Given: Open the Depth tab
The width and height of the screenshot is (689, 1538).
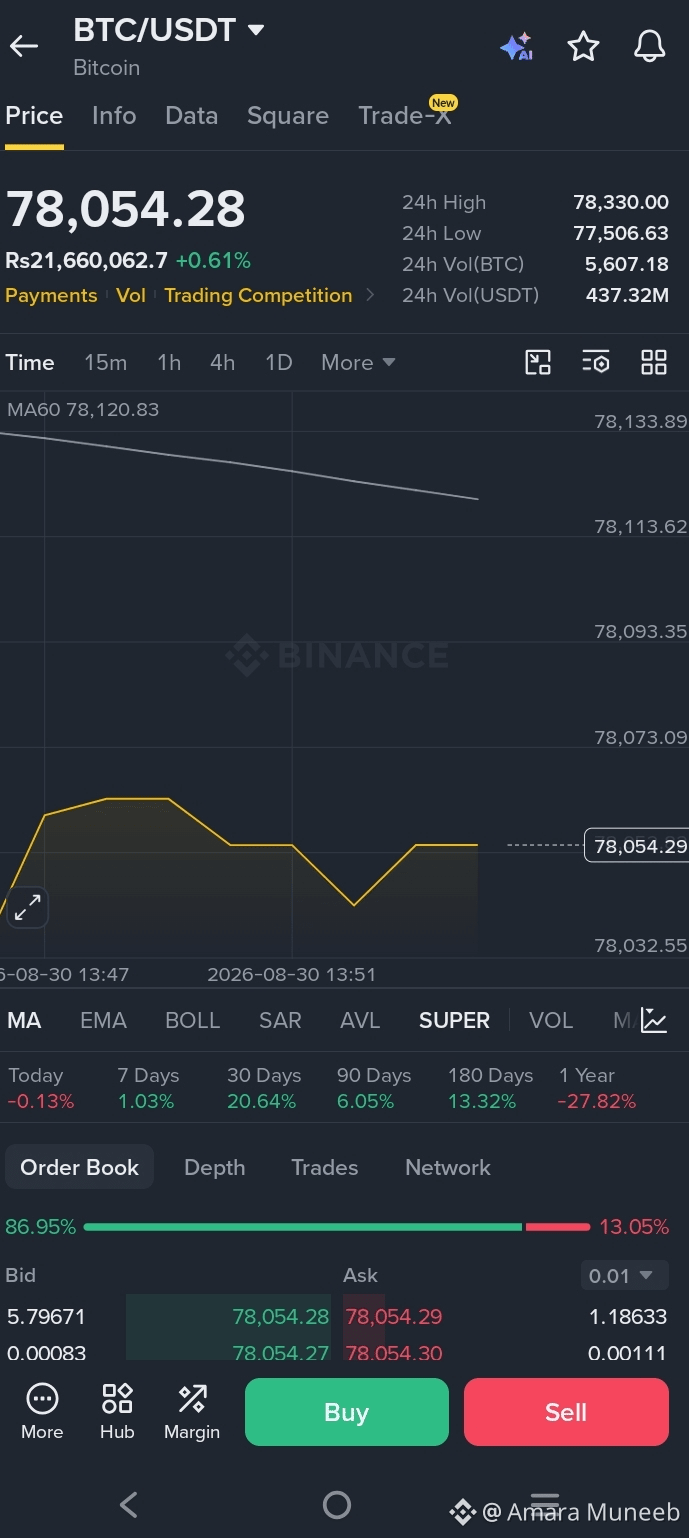Looking at the screenshot, I should pos(214,1167).
